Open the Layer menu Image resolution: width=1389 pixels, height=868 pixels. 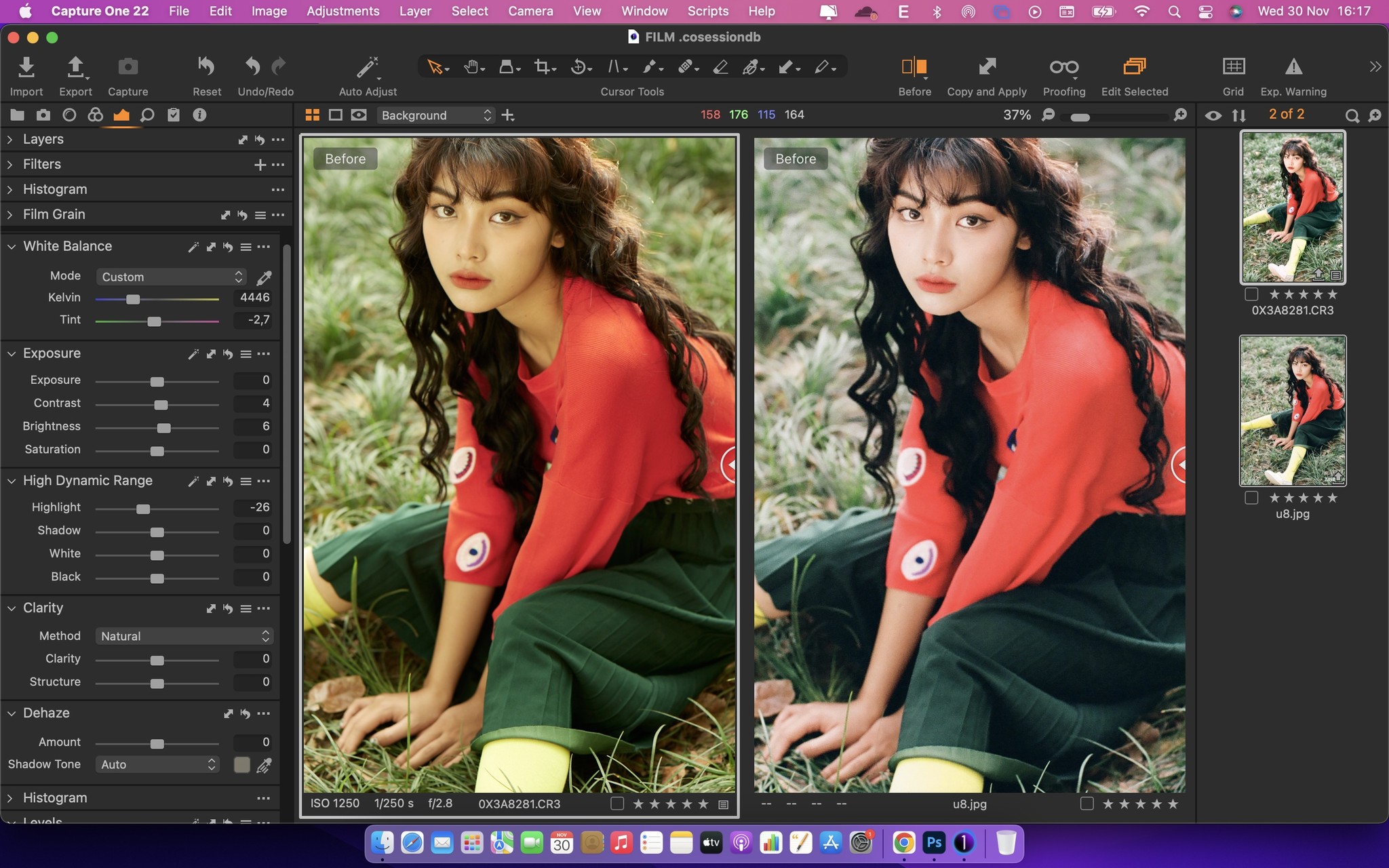415,12
